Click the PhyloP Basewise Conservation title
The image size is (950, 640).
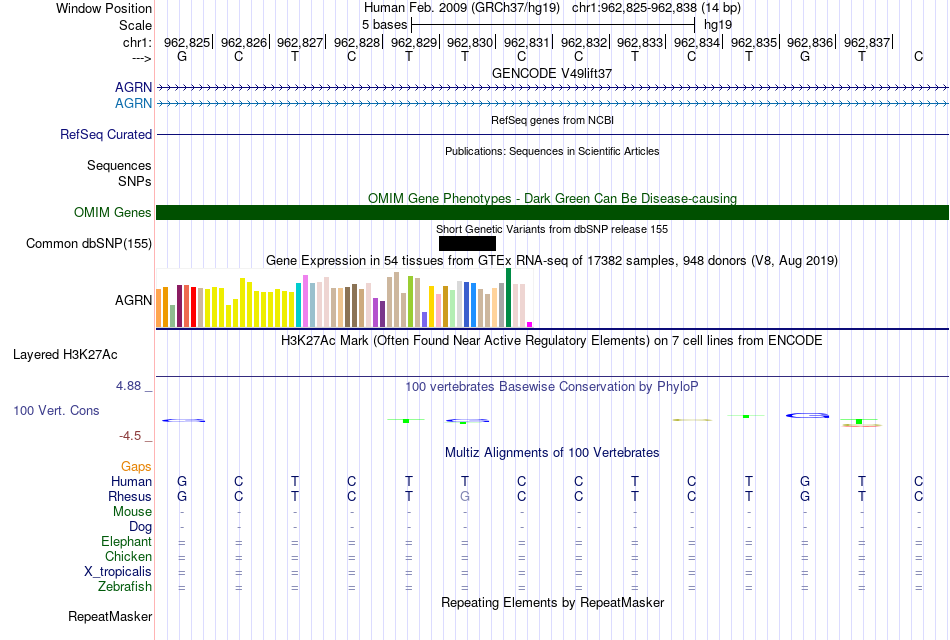tap(552, 387)
